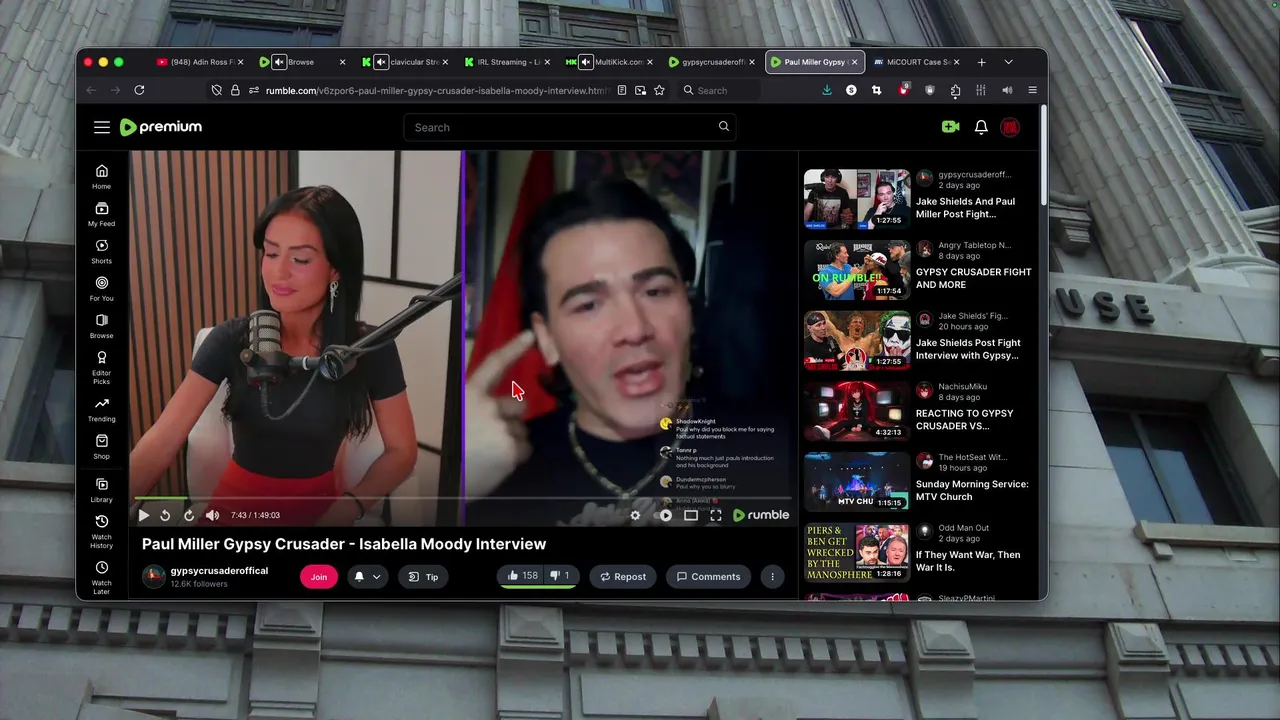Dislike the video with thumbs down
Image resolution: width=1280 pixels, height=720 pixels.
[560, 575]
